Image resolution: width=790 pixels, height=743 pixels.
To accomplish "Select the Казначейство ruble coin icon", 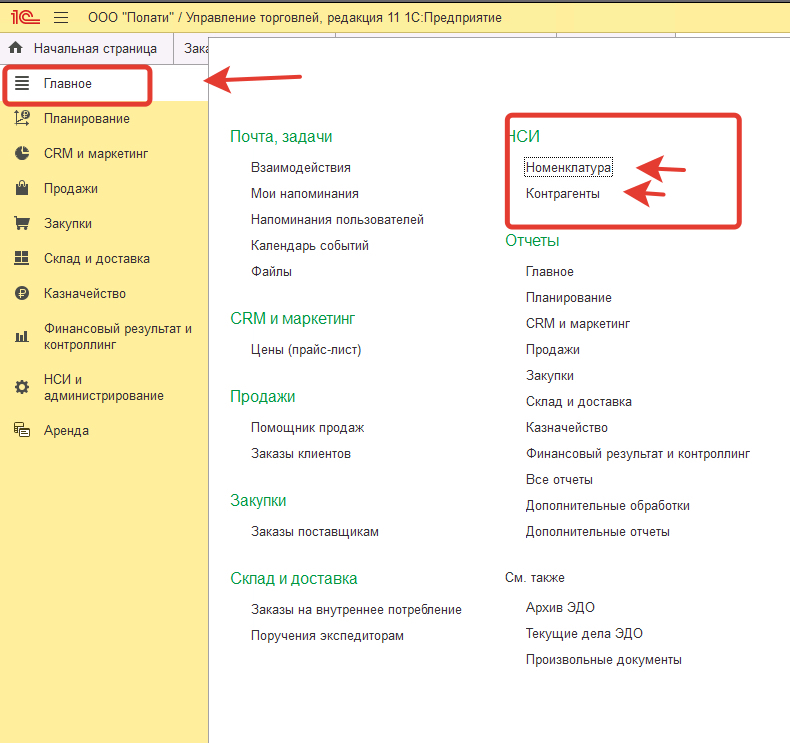I will coord(21,294).
